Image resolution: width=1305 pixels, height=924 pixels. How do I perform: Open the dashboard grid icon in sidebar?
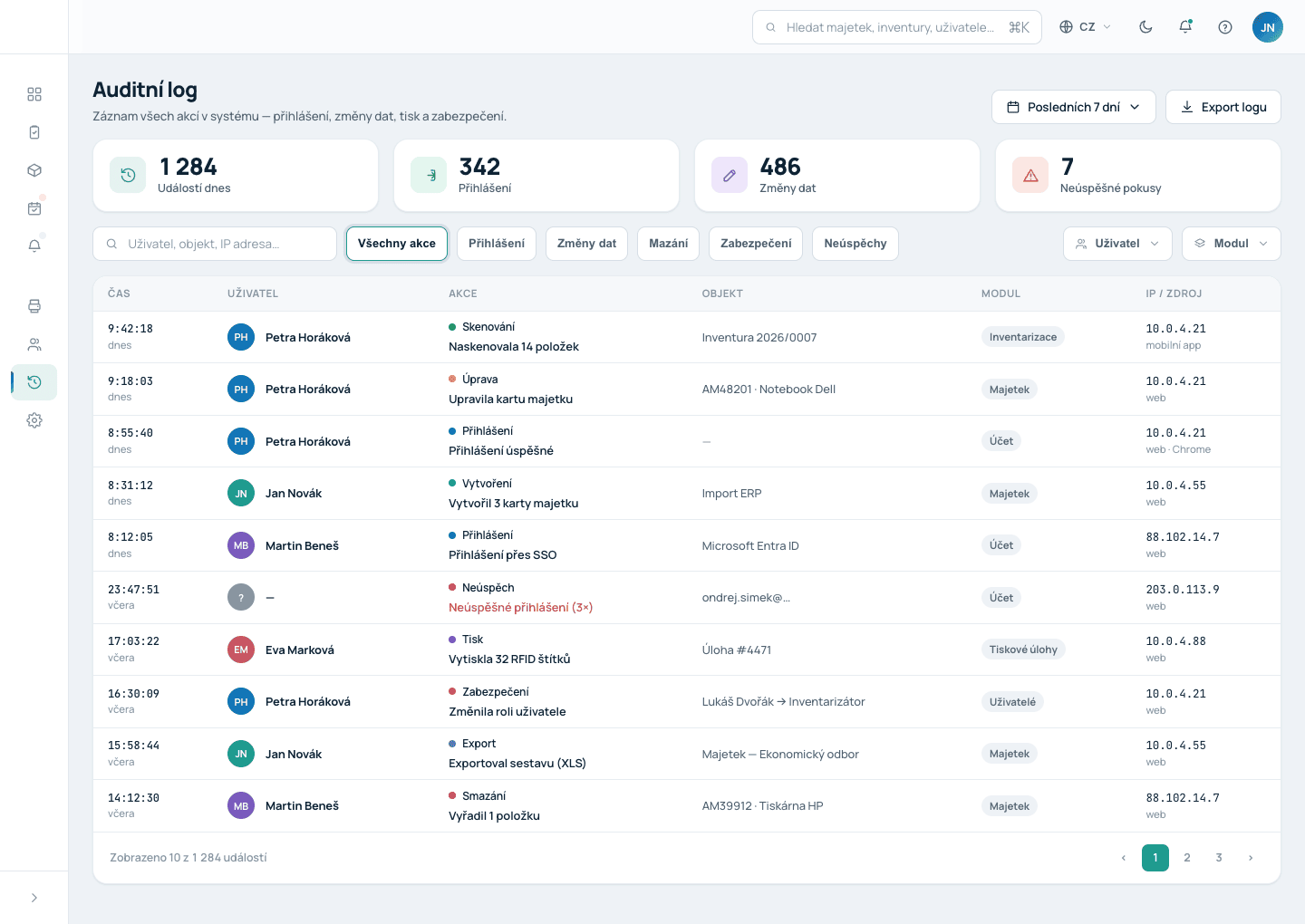34,94
